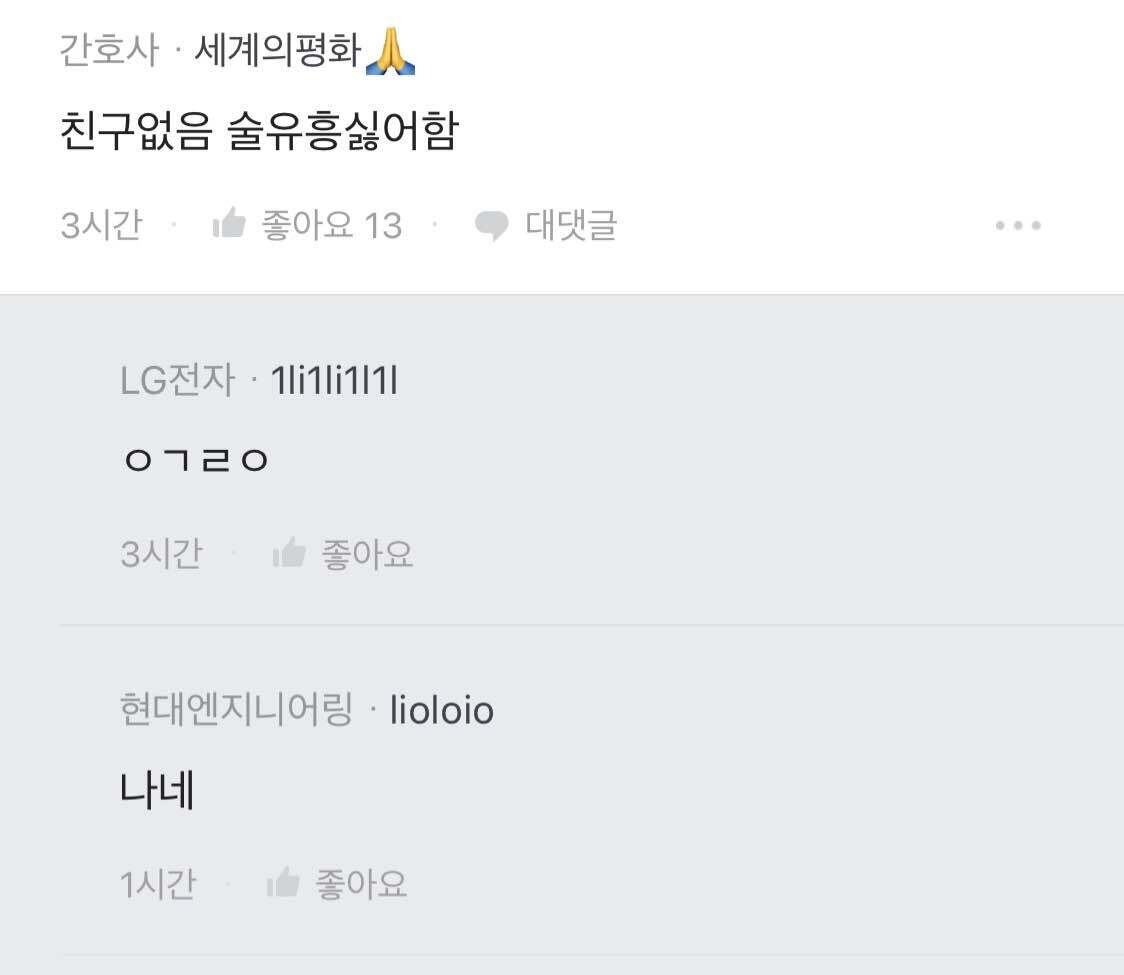Click the post text 친구없음 술유흥싫어함

click(260, 130)
